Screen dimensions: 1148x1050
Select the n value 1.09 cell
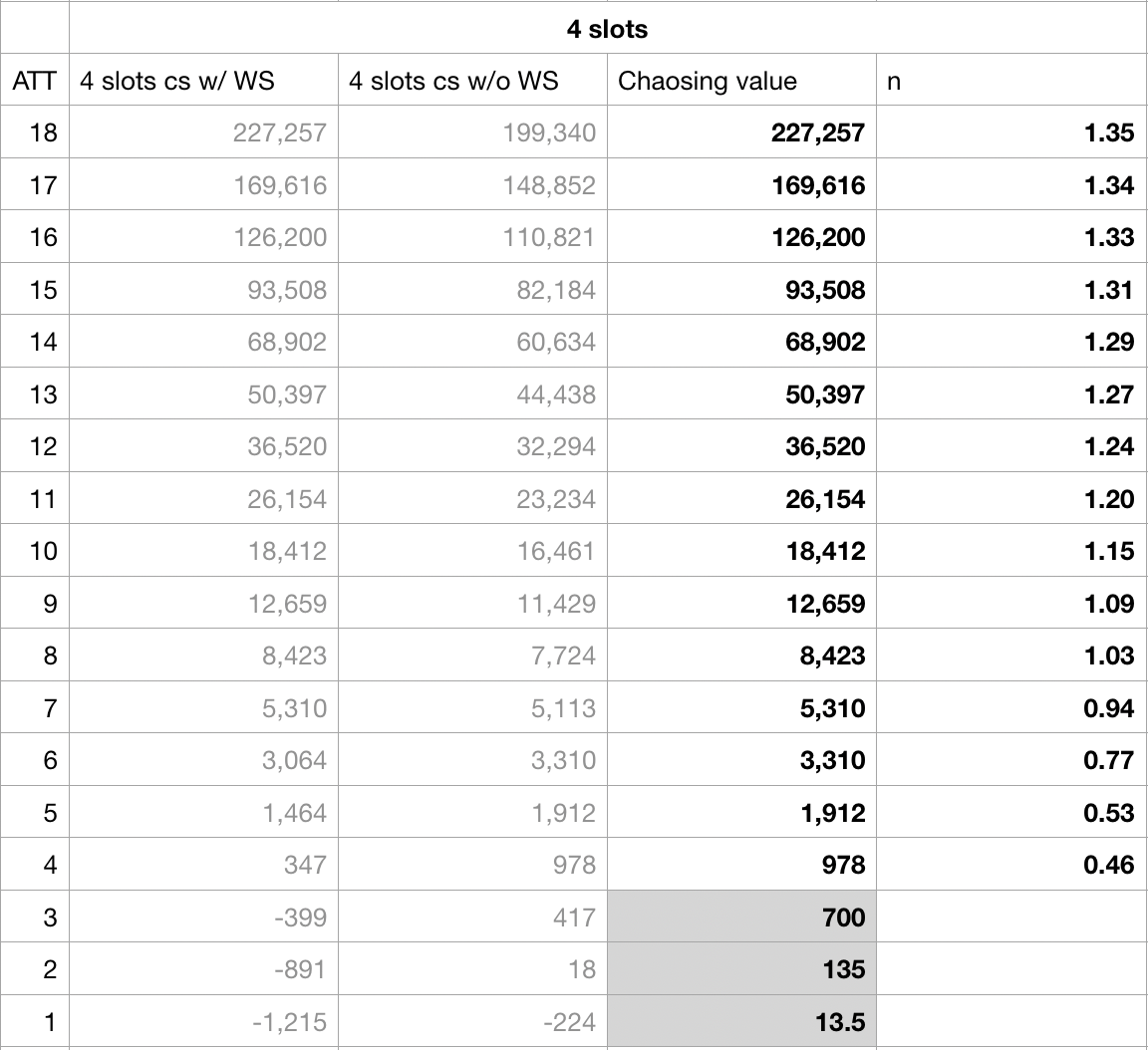(1010, 604)
